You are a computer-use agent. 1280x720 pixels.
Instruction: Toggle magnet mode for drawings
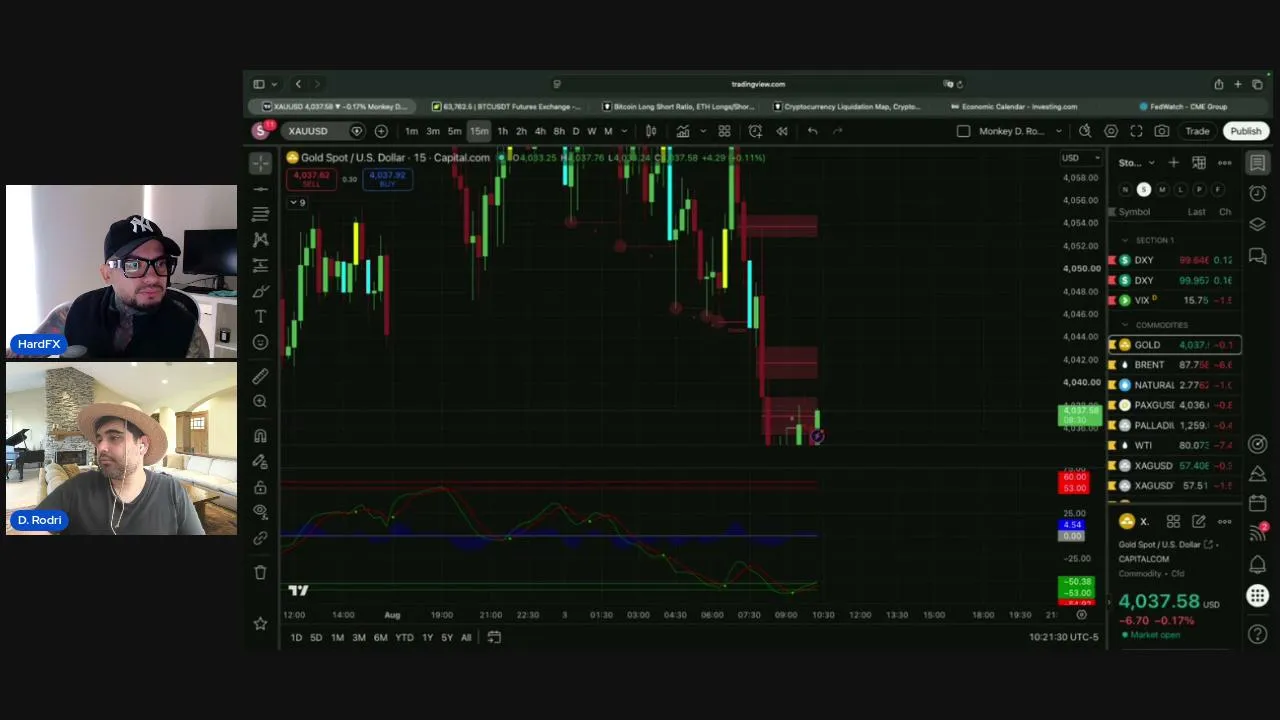click(x=261, y=436)
